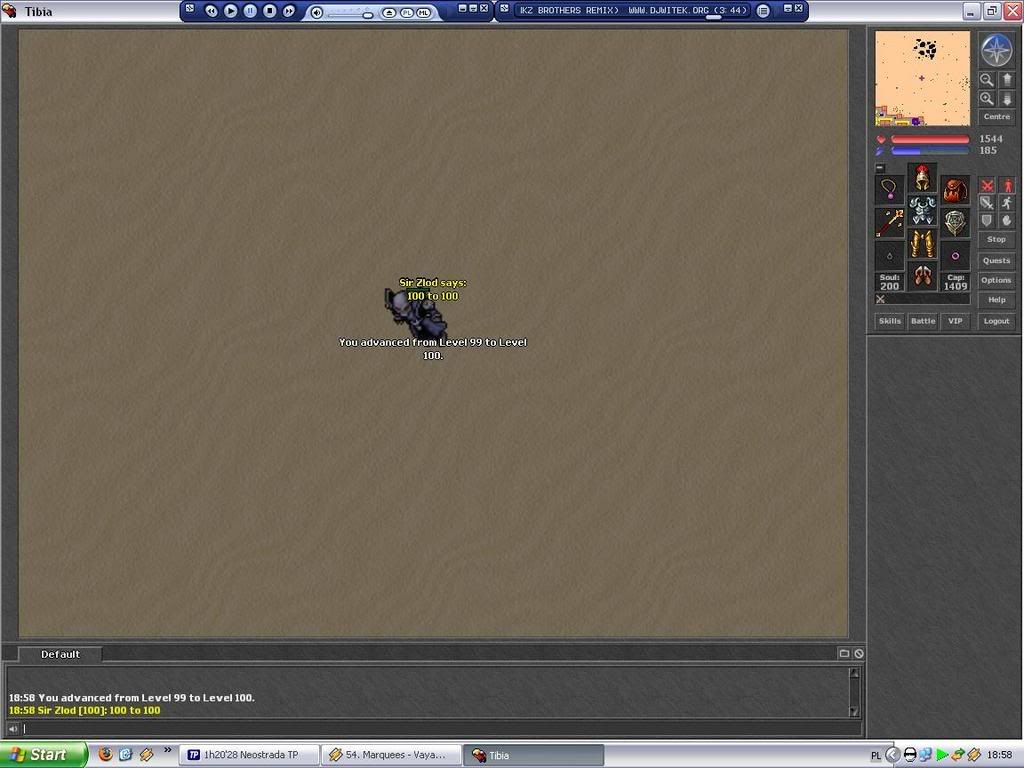Collapse the inventory panel with the minus button
The width and height of the screenshot is (1024, 768).
tap(880, 168)
